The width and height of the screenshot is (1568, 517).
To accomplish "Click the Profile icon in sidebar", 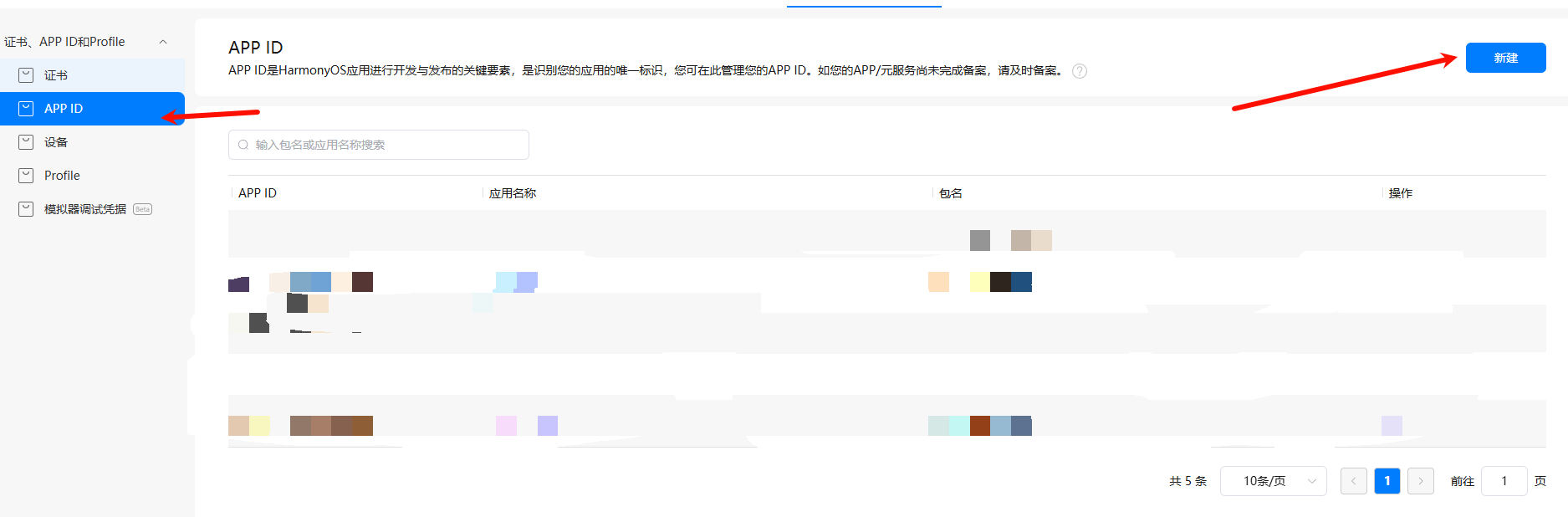I will coord(26,176).
